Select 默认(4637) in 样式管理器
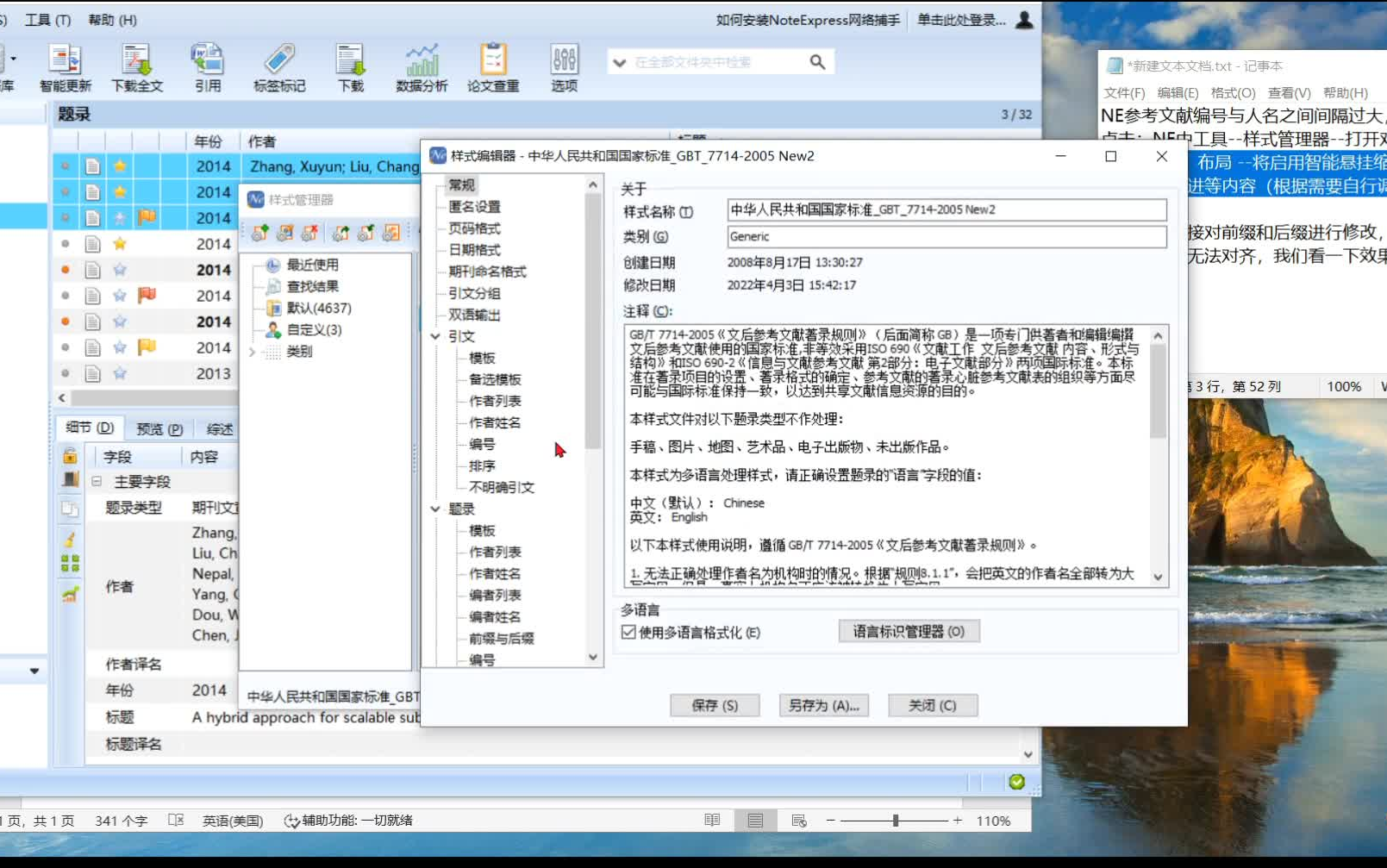This screenshot has height=868, width=1387. pyautogui.click(x=319, y=308)
